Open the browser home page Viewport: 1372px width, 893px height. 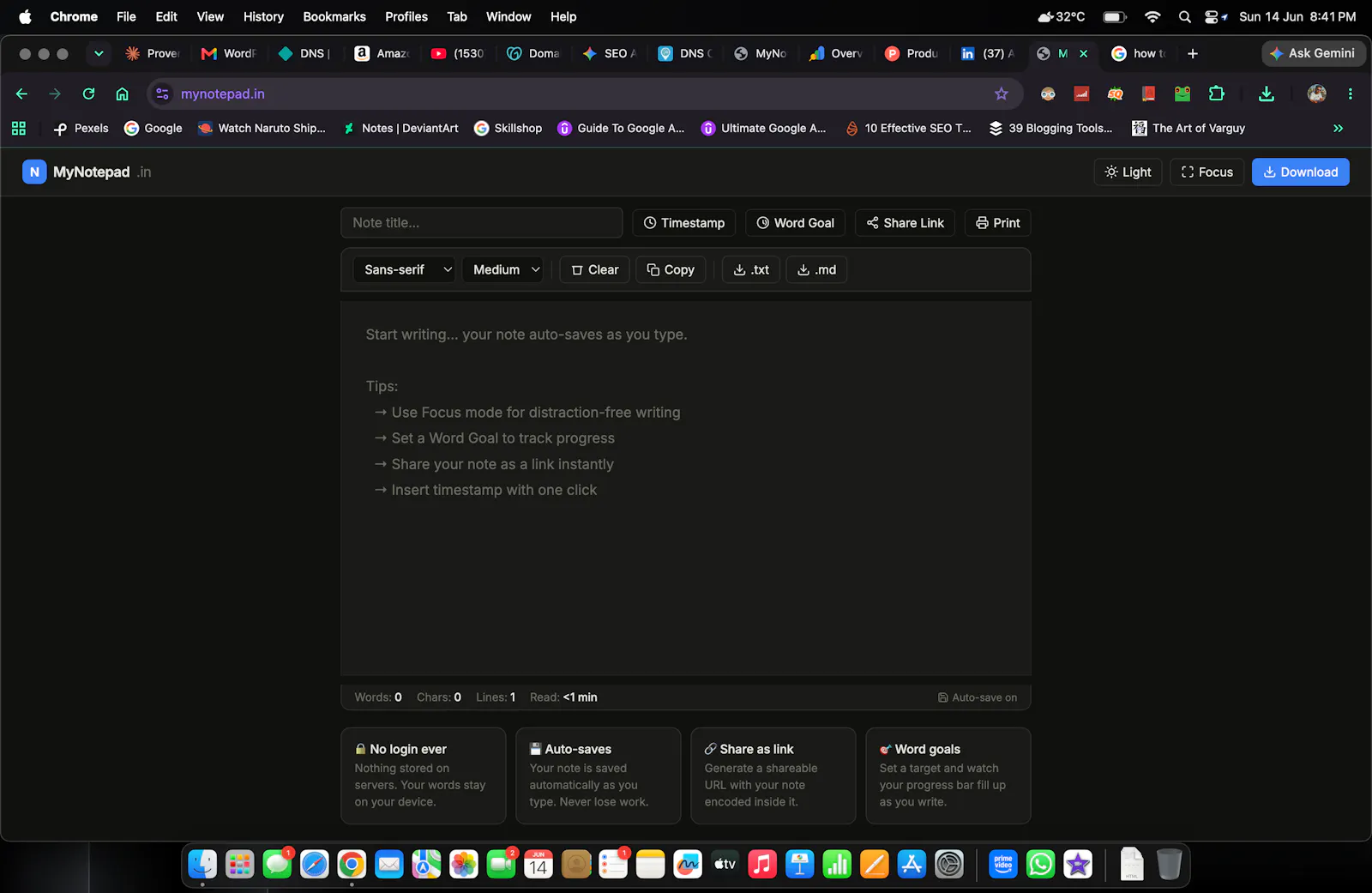coord(122,94)
